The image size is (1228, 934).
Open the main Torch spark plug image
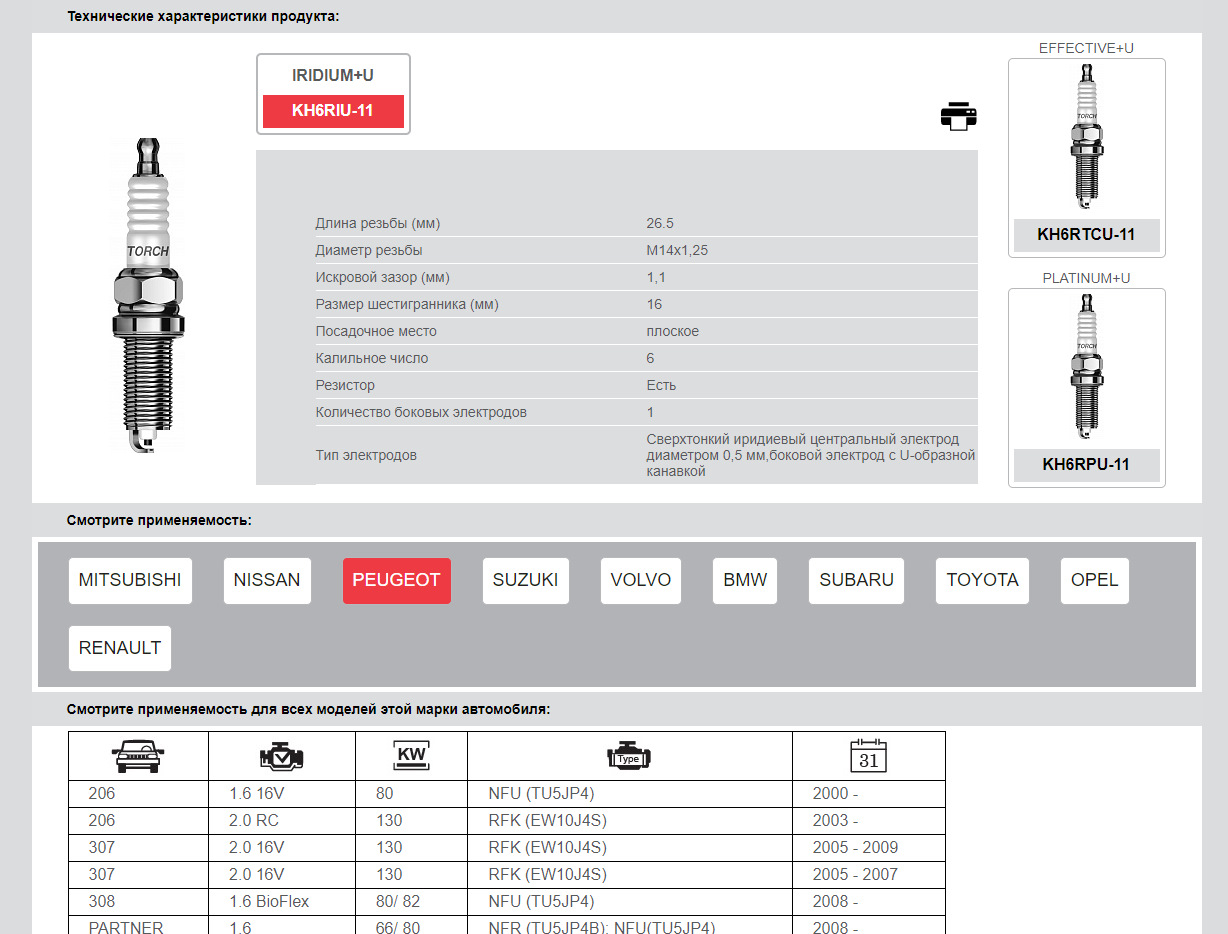click(148, 296)
